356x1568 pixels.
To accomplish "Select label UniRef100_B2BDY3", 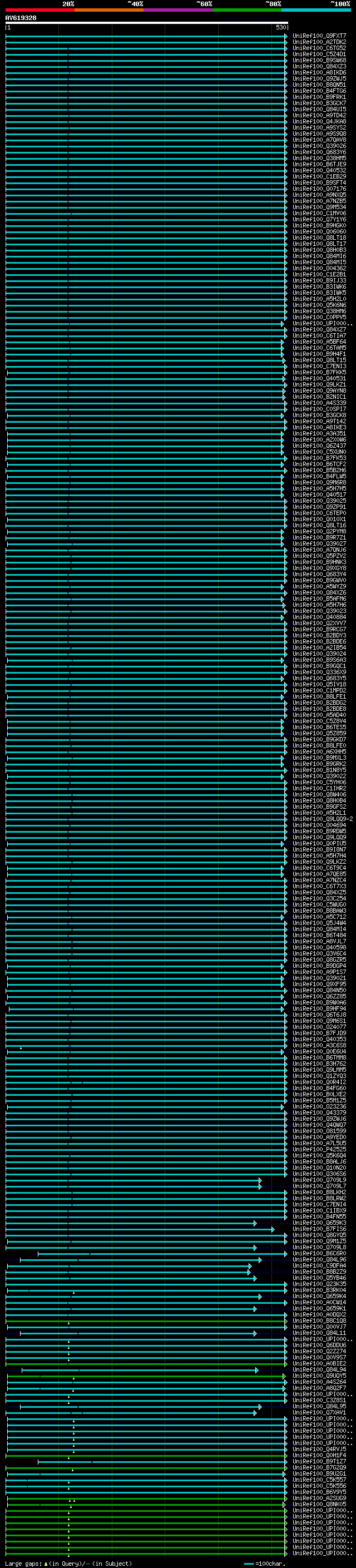I will pyautogui.click(x=319, y=635).
